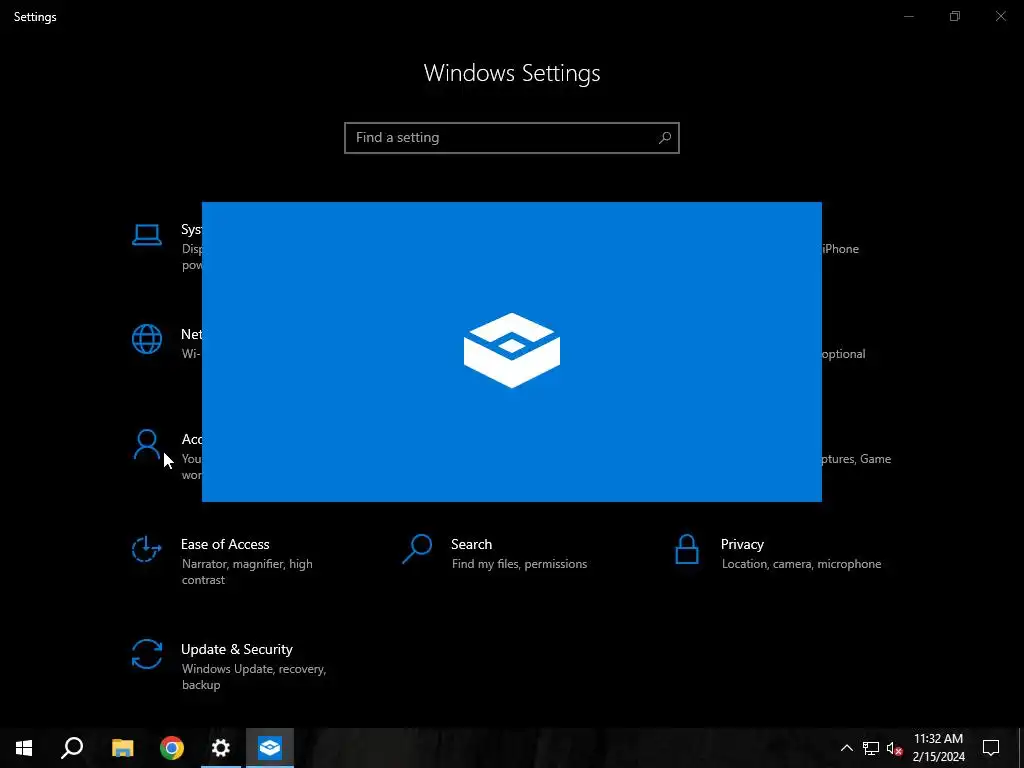1024x768 pixels.
Task: Click "Windows Update, recovery, backup" text
Action: click(x=253, y=677)
